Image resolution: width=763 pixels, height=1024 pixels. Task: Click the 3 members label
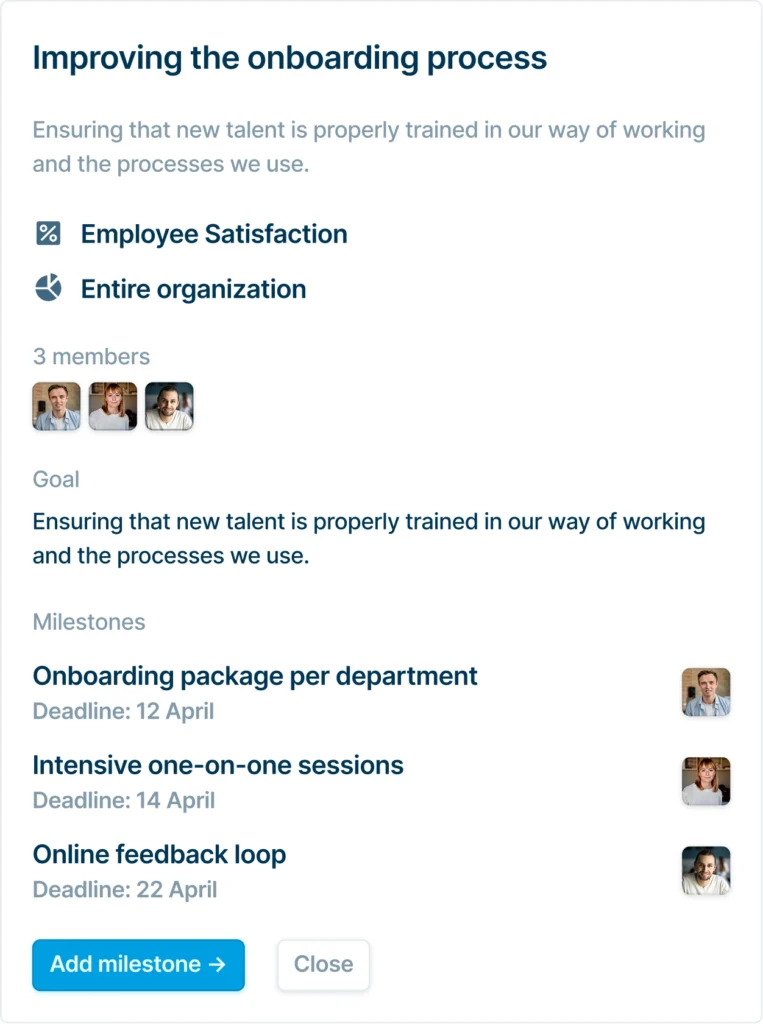pyautogui.click(x=90, y=356)
